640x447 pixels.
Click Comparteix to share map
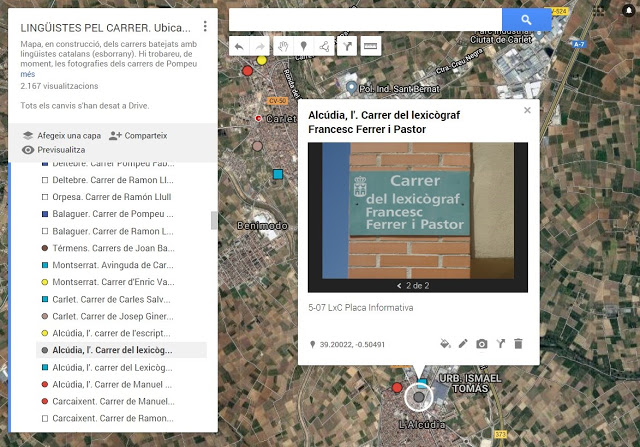[x=138, y=136]
